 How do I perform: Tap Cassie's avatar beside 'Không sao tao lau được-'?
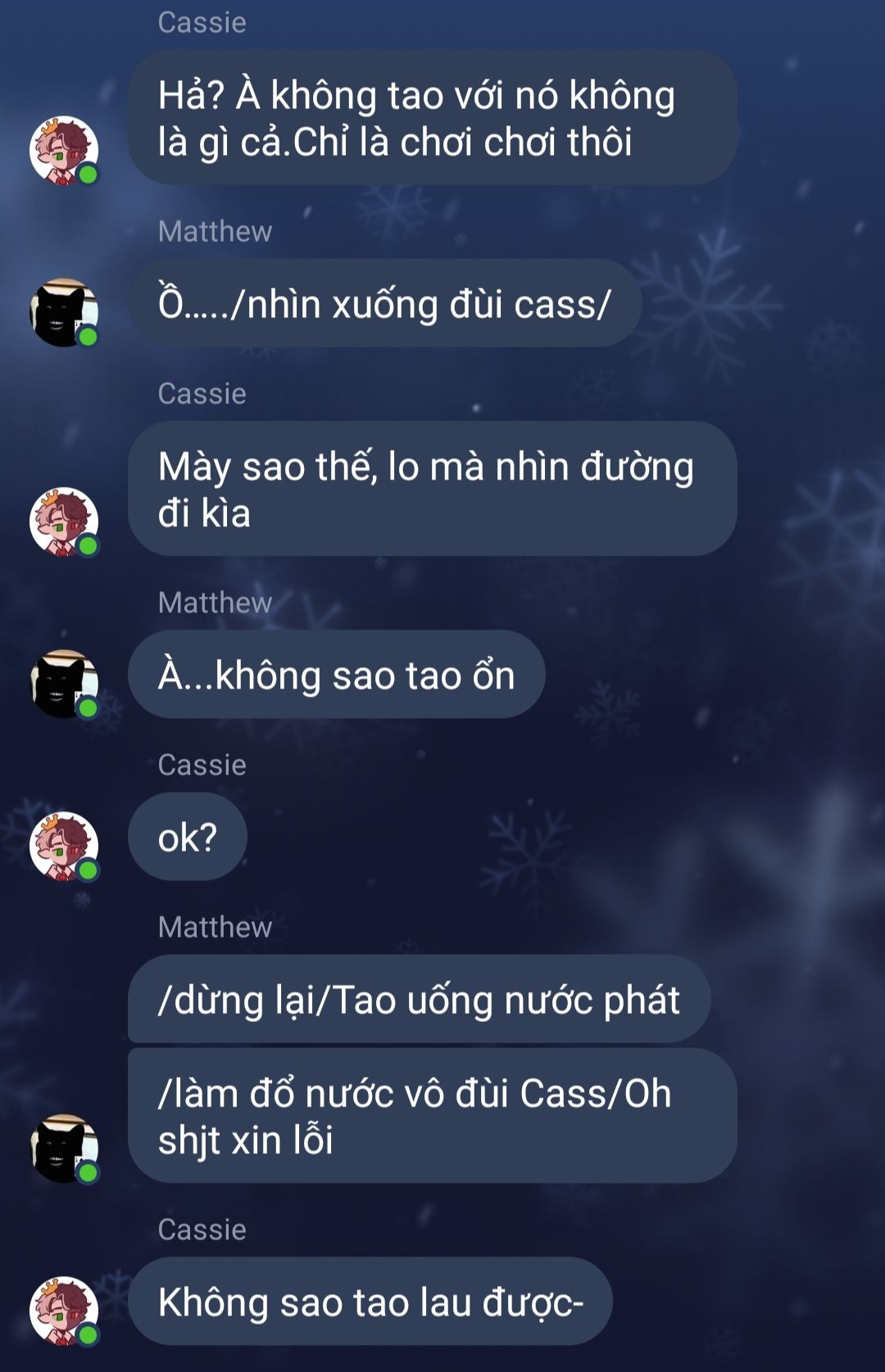coord(64,1311)
